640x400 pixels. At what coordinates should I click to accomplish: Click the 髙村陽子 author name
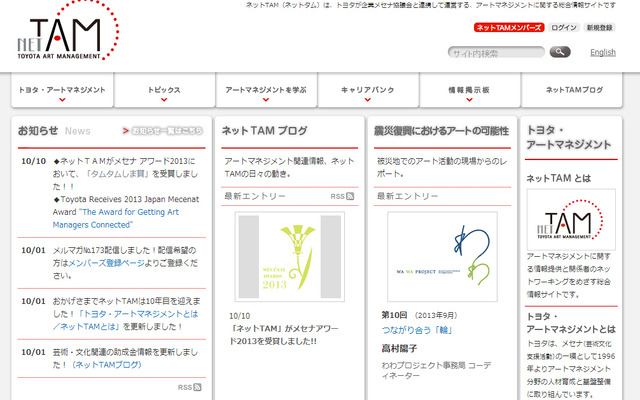(x=399, y=348)
